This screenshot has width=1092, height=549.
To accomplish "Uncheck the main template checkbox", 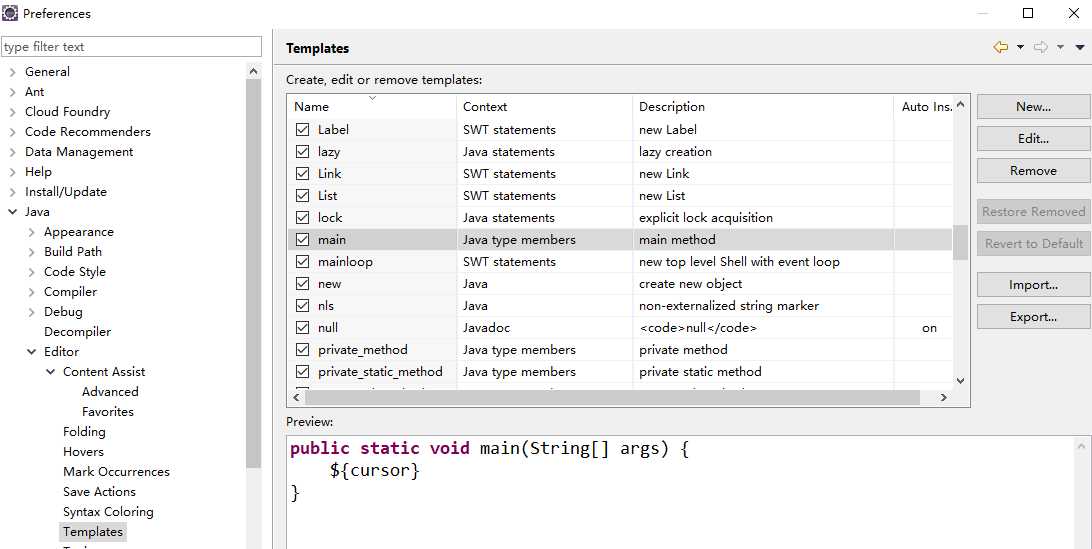I will [302, 240].
